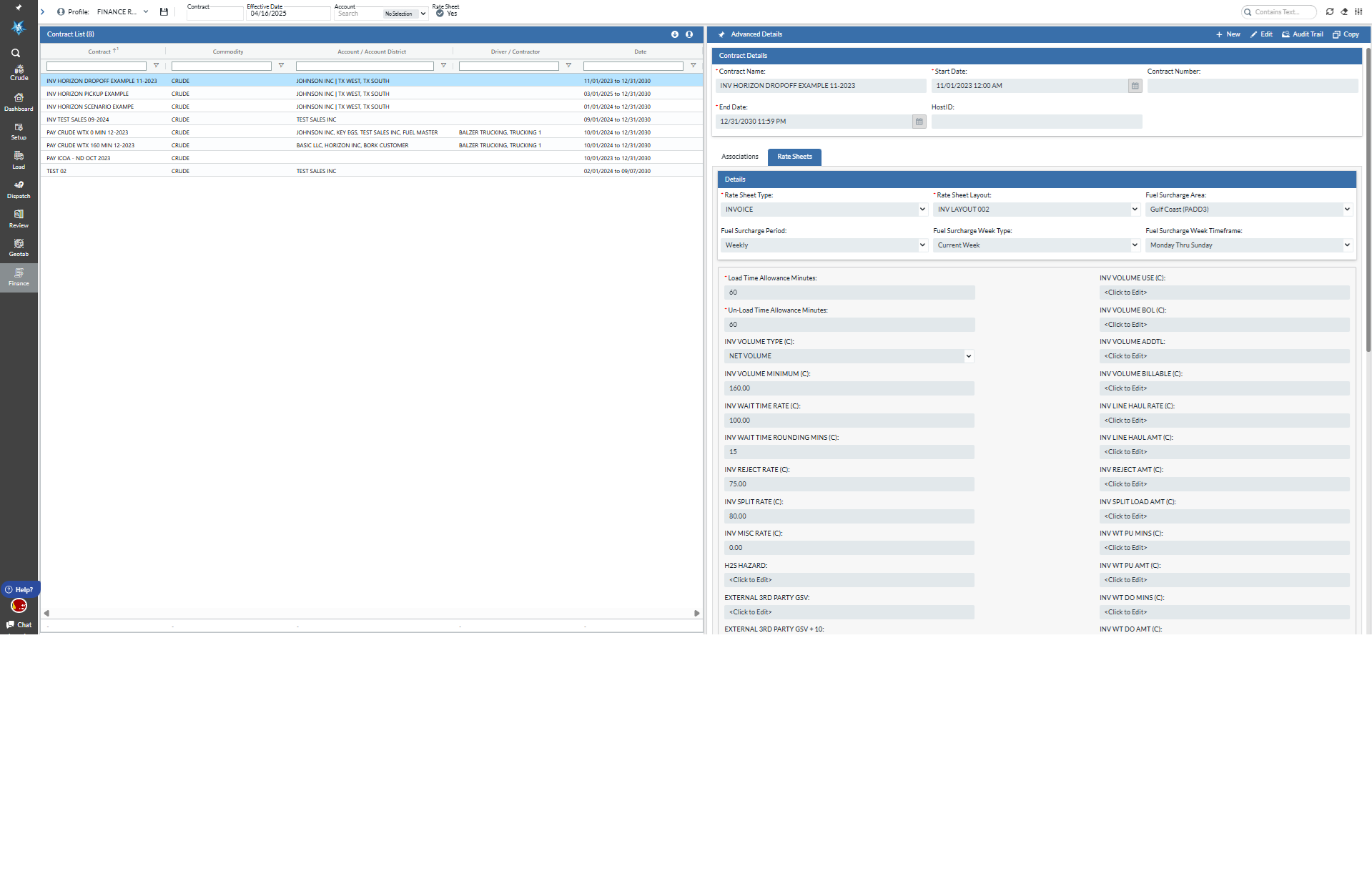Select the Rate Sheets tab
Screen dimensions: 1372x894
click(794, 157)
